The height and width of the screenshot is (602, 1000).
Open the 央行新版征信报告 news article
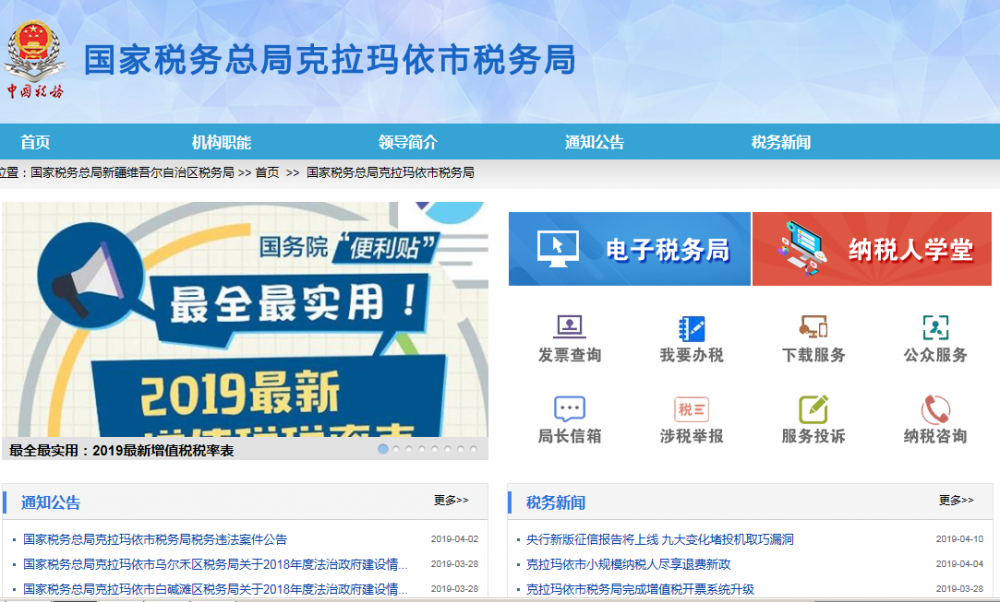point(660,538)
